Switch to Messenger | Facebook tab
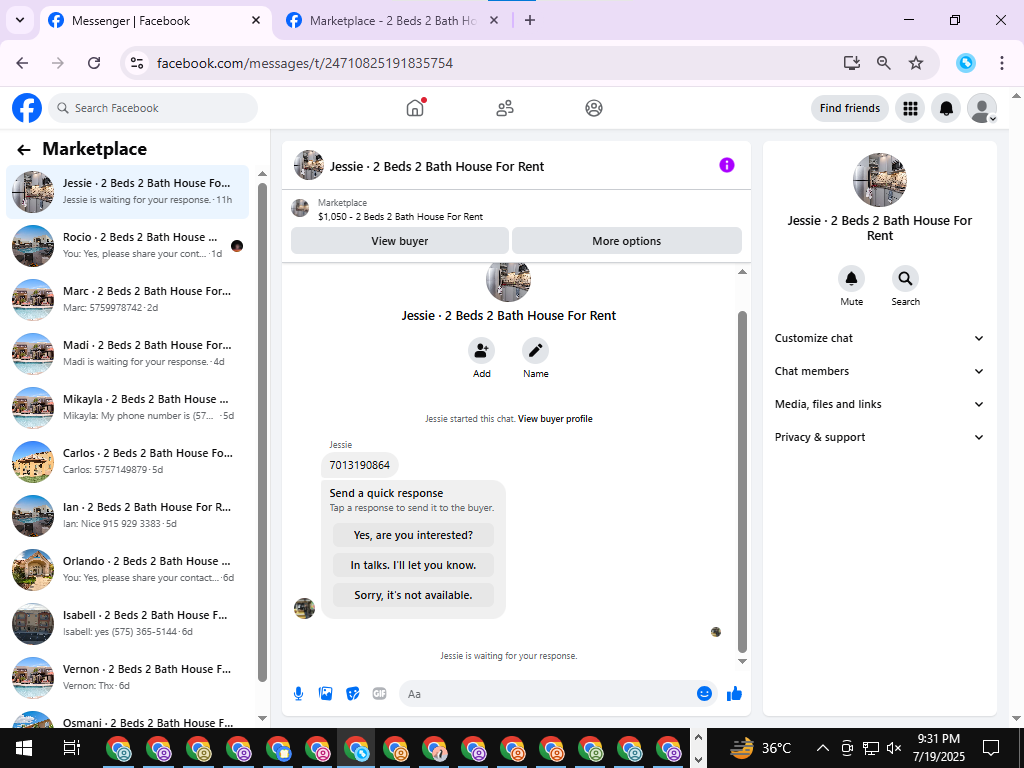 point(155,21)
